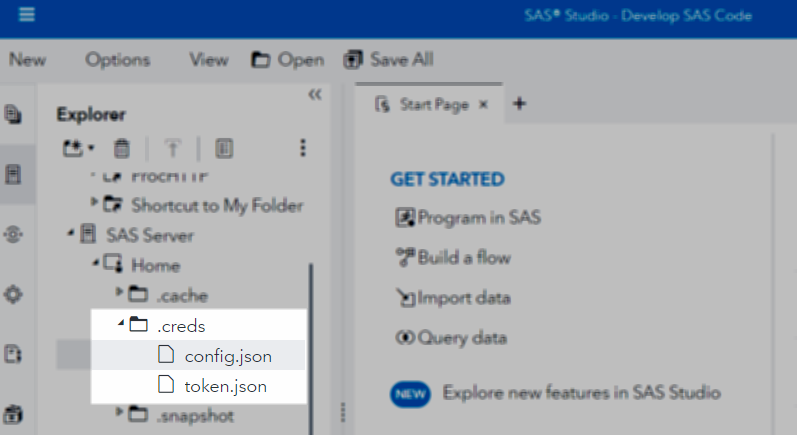This screenshot has height=435, width=797.
Task: Click the Upload icon in Explorer toolbar
Action: coord(172,148)
